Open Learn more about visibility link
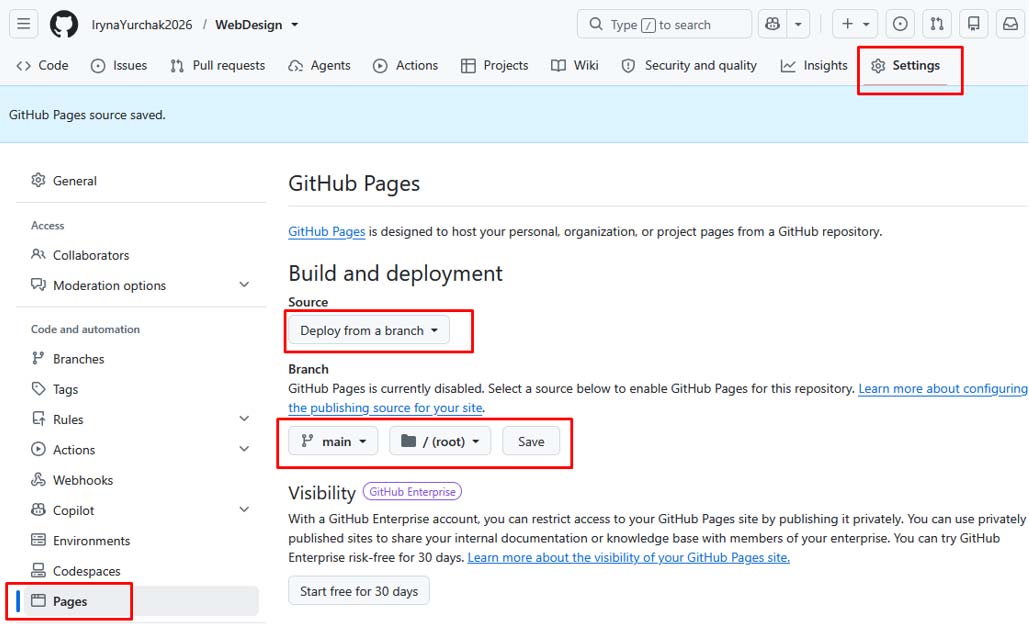The width and height of the screenshot is (1029, 626). [628, 557]
